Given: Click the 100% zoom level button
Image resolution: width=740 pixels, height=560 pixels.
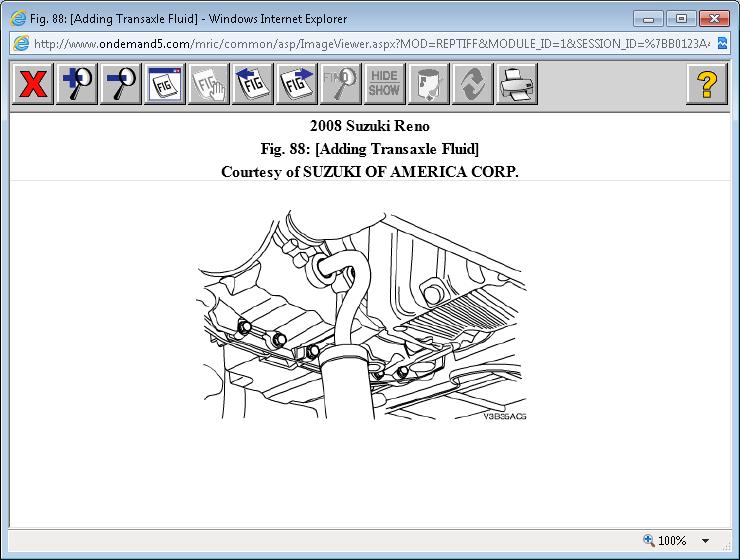Looking at the screenshot, I should (x=665, y=541).
